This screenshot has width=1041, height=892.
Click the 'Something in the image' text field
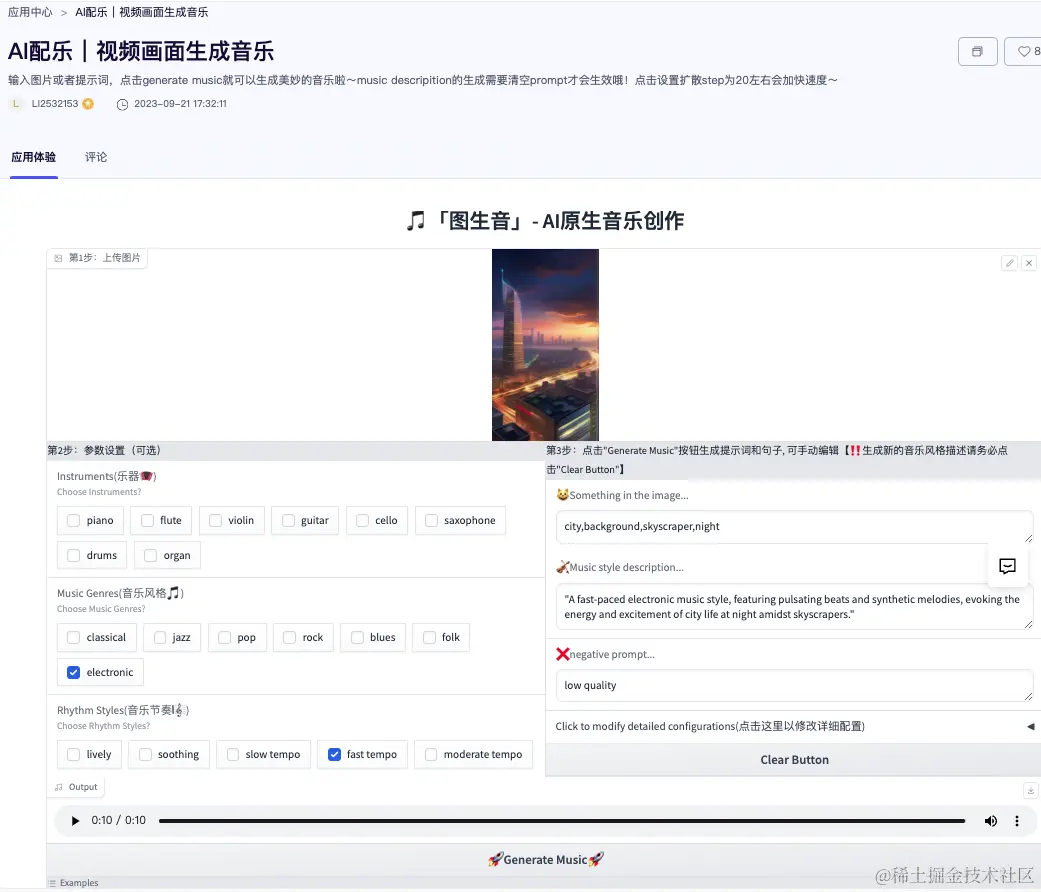click(x=794, y=526)
